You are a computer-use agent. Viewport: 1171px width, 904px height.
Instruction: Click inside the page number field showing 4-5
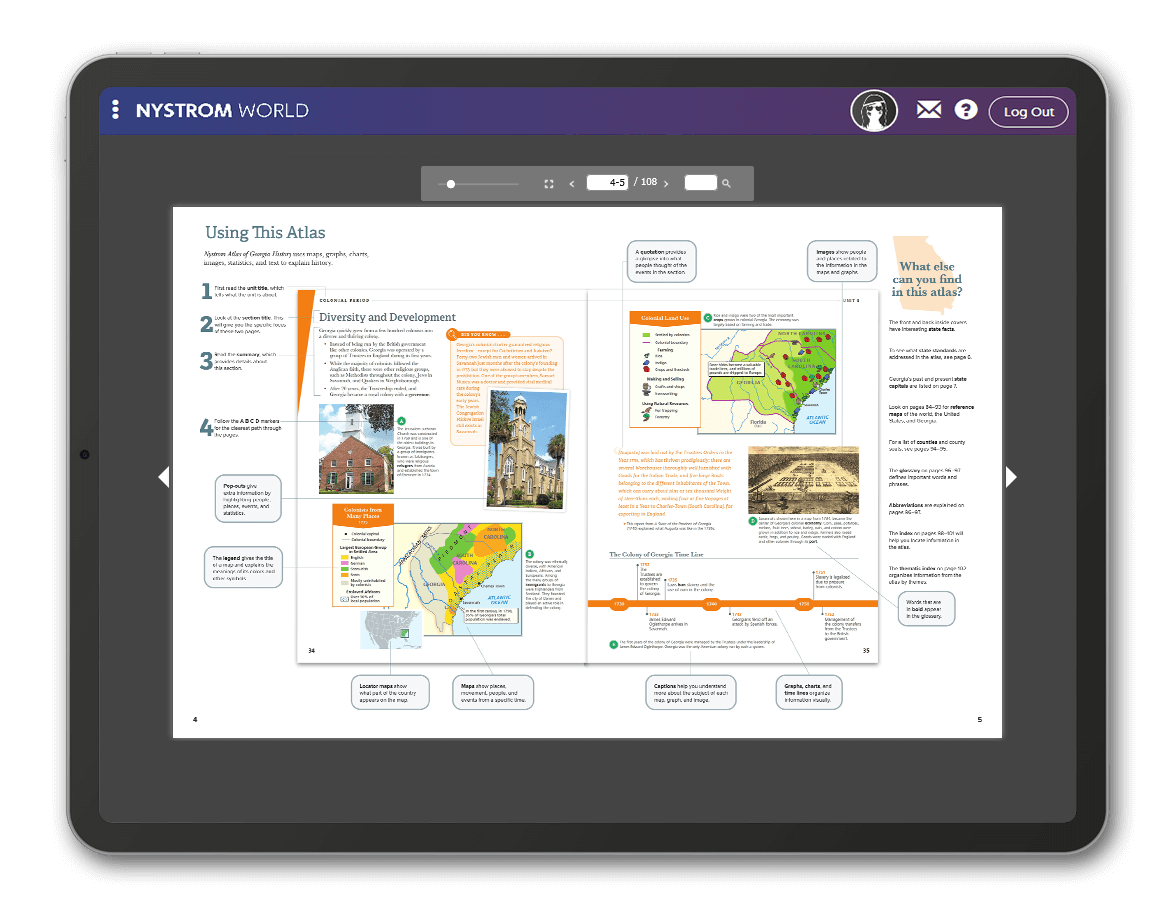(609, 183)
